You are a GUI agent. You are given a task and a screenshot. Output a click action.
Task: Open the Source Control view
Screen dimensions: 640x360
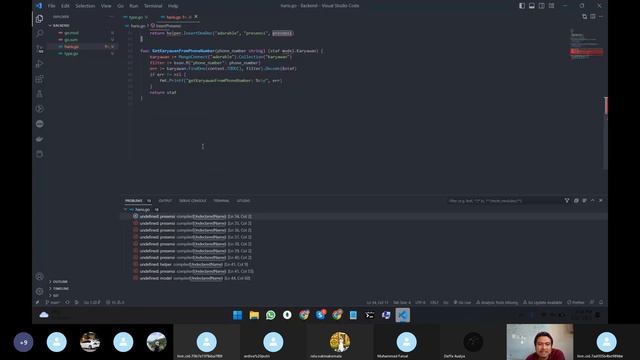(40, 49)
